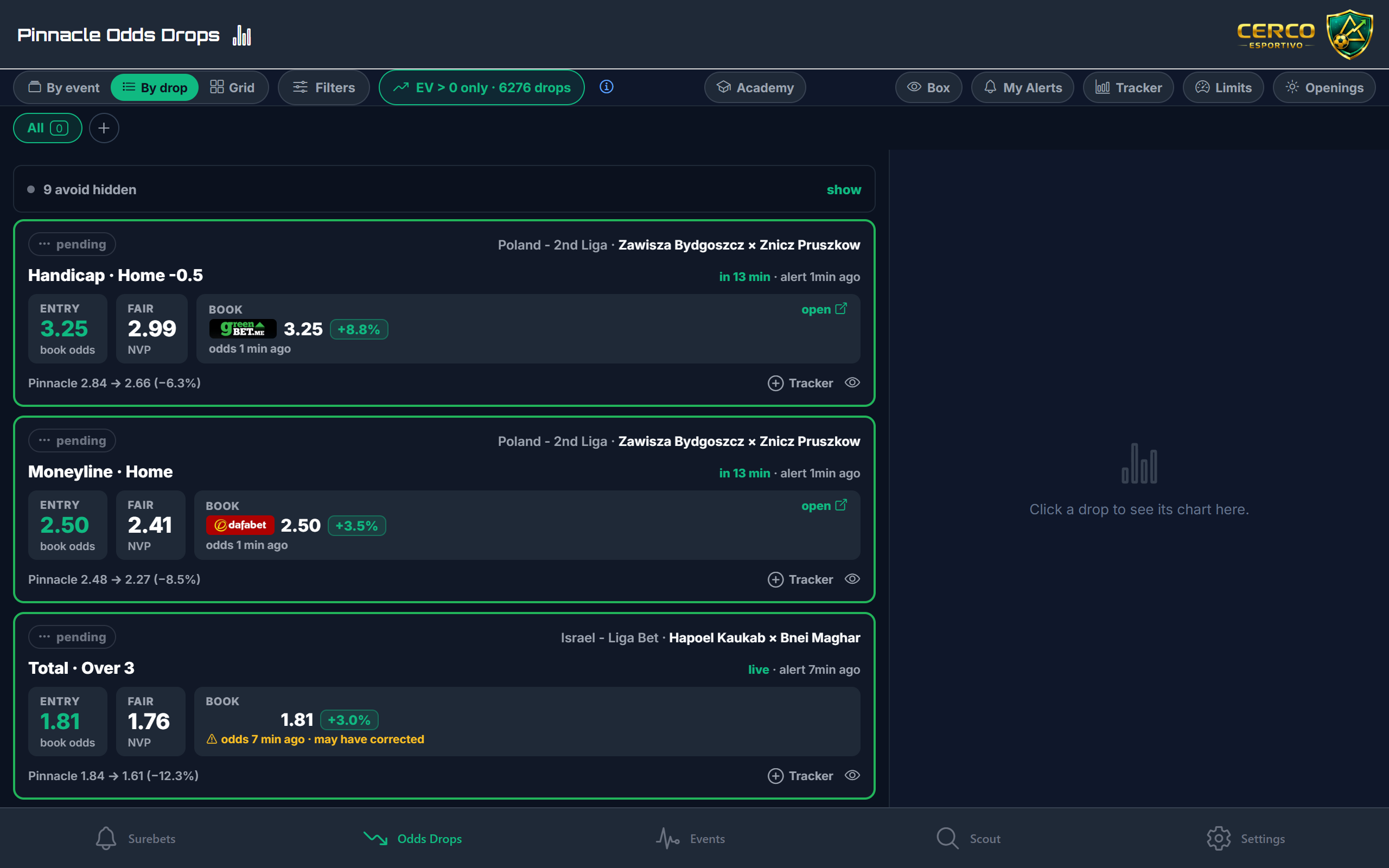Go to Odds Drops in bottom navigation
Screen dimensions: 1389x868
(x=413, y=838)
